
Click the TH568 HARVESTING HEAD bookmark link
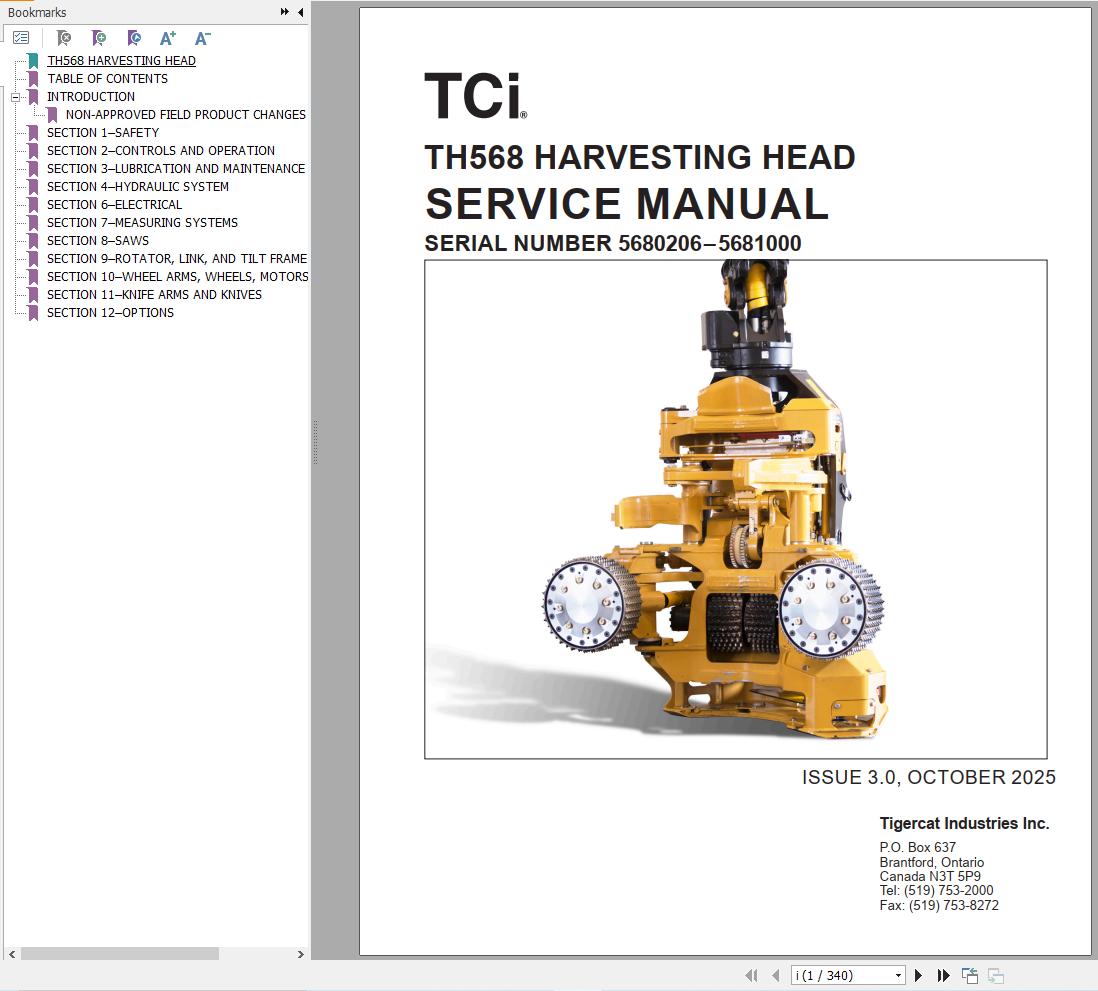pos(121,60)
